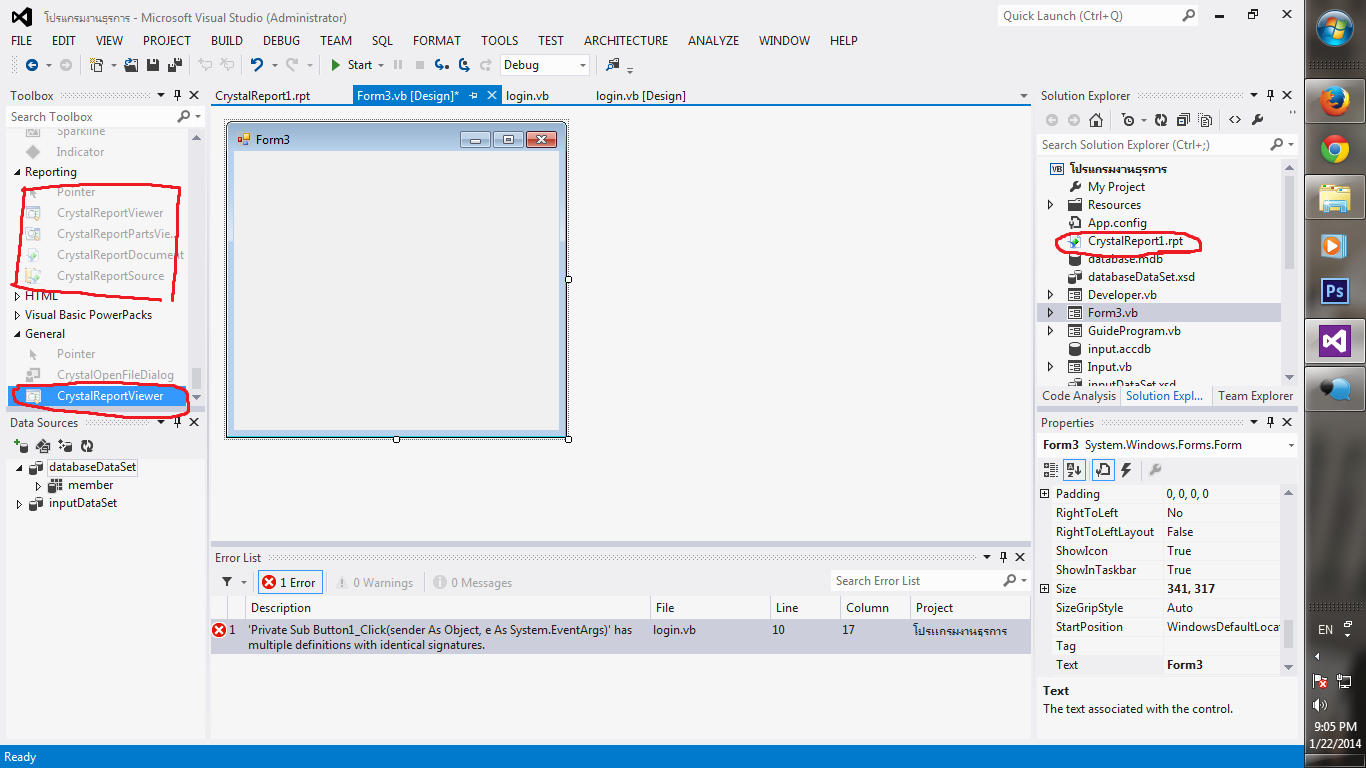Image resolution: width=1366 pixels, height=768 pixels.
Task: Collapse the General toolbox group
Action: [x=18, y=334]
